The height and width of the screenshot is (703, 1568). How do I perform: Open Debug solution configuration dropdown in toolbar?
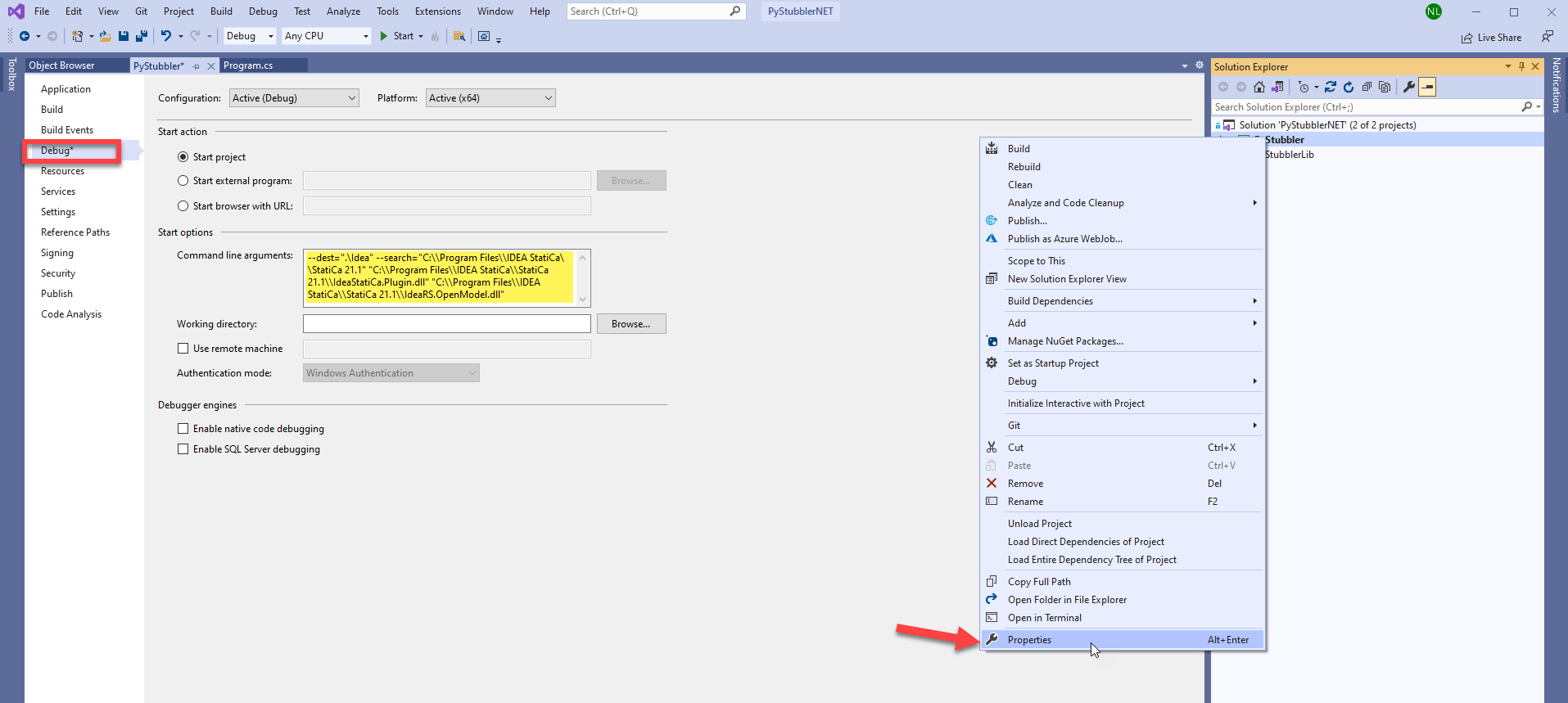(250, 36)
